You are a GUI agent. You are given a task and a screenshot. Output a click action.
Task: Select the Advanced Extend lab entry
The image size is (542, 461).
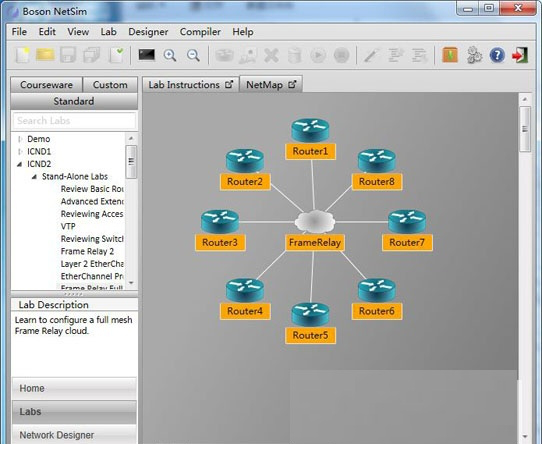pyautogui.click(x=92, y=201)
